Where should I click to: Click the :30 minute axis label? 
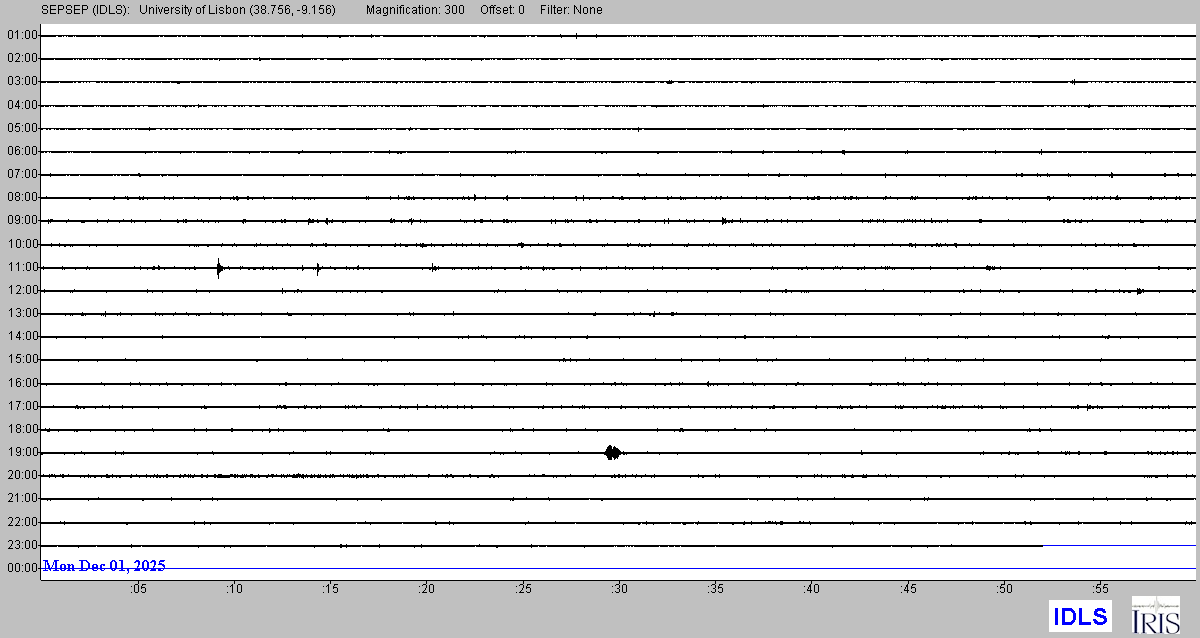pyautogui.click(x=618, y=589)
